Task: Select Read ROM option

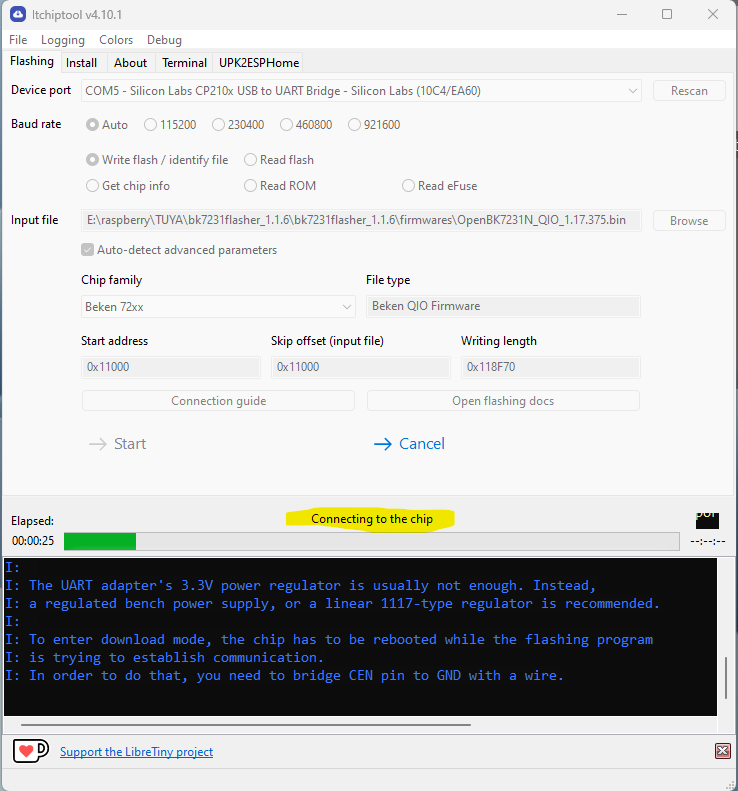Action: coord(280,186)
